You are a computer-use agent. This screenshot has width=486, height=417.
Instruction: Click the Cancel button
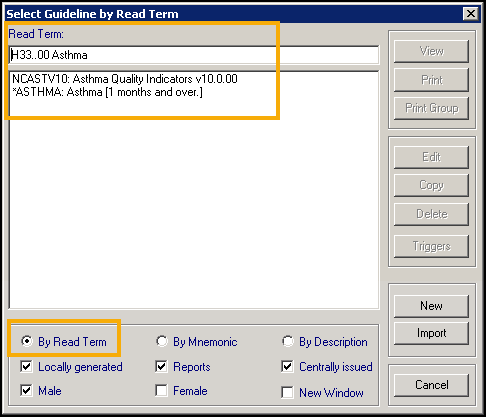pos(431,385)
